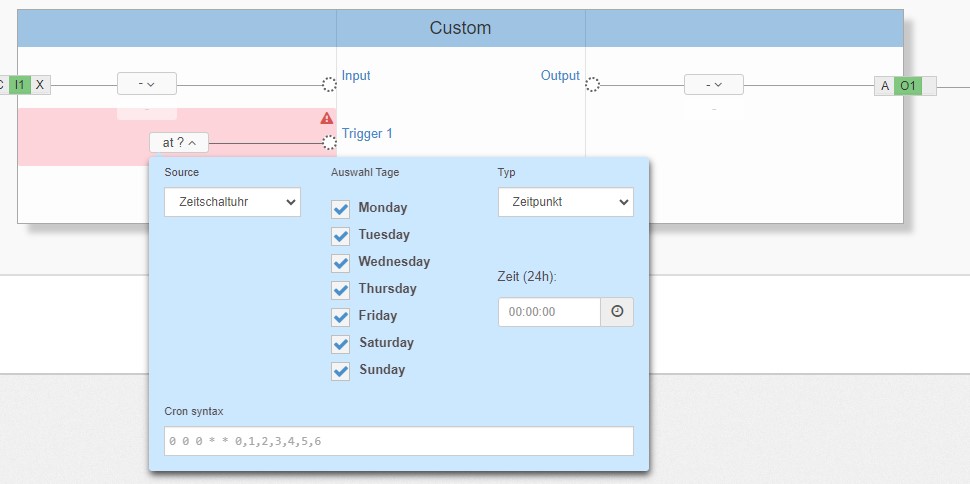Click the Output connector circle

coord(592,85)
